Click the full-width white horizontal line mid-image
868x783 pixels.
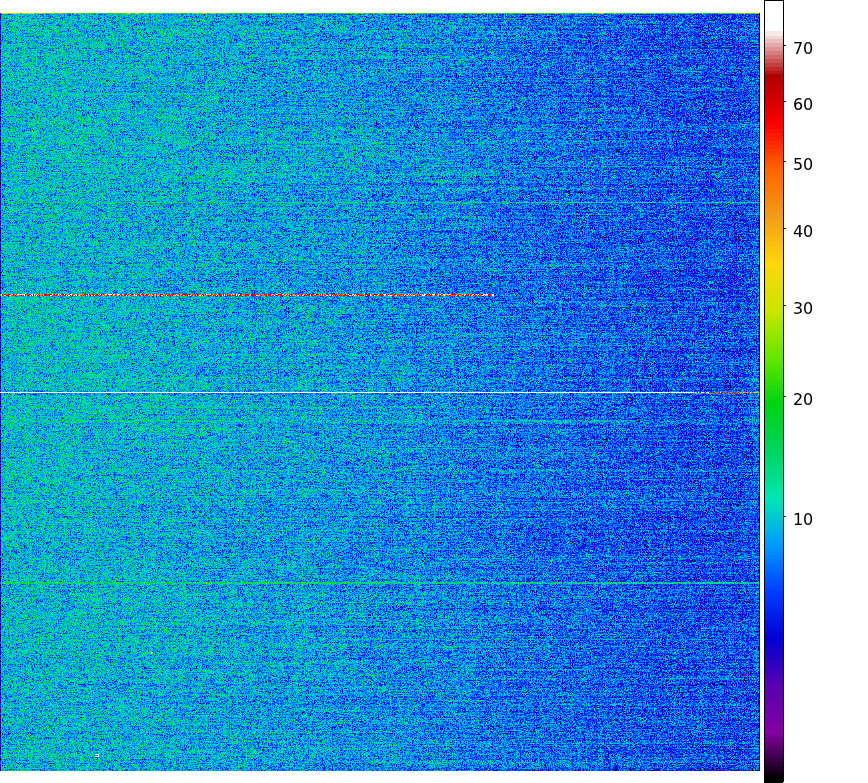380,392
